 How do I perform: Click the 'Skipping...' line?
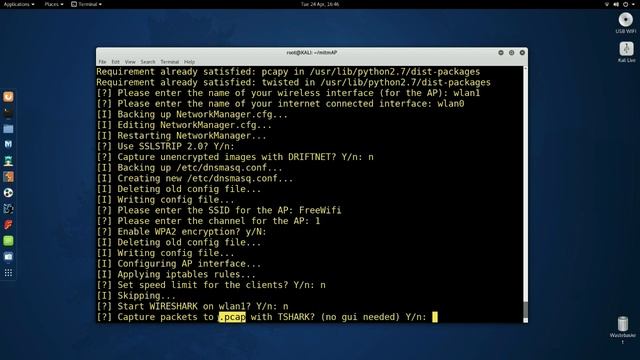(x=136, y=296)
